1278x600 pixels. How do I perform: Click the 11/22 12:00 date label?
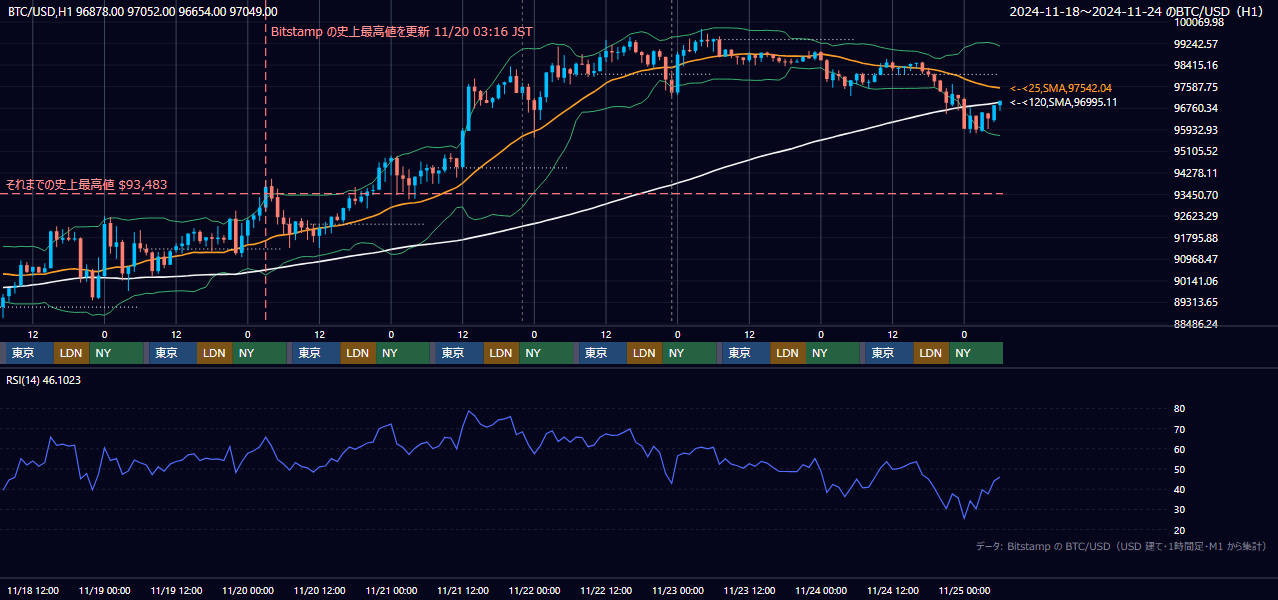pos(606,590)
